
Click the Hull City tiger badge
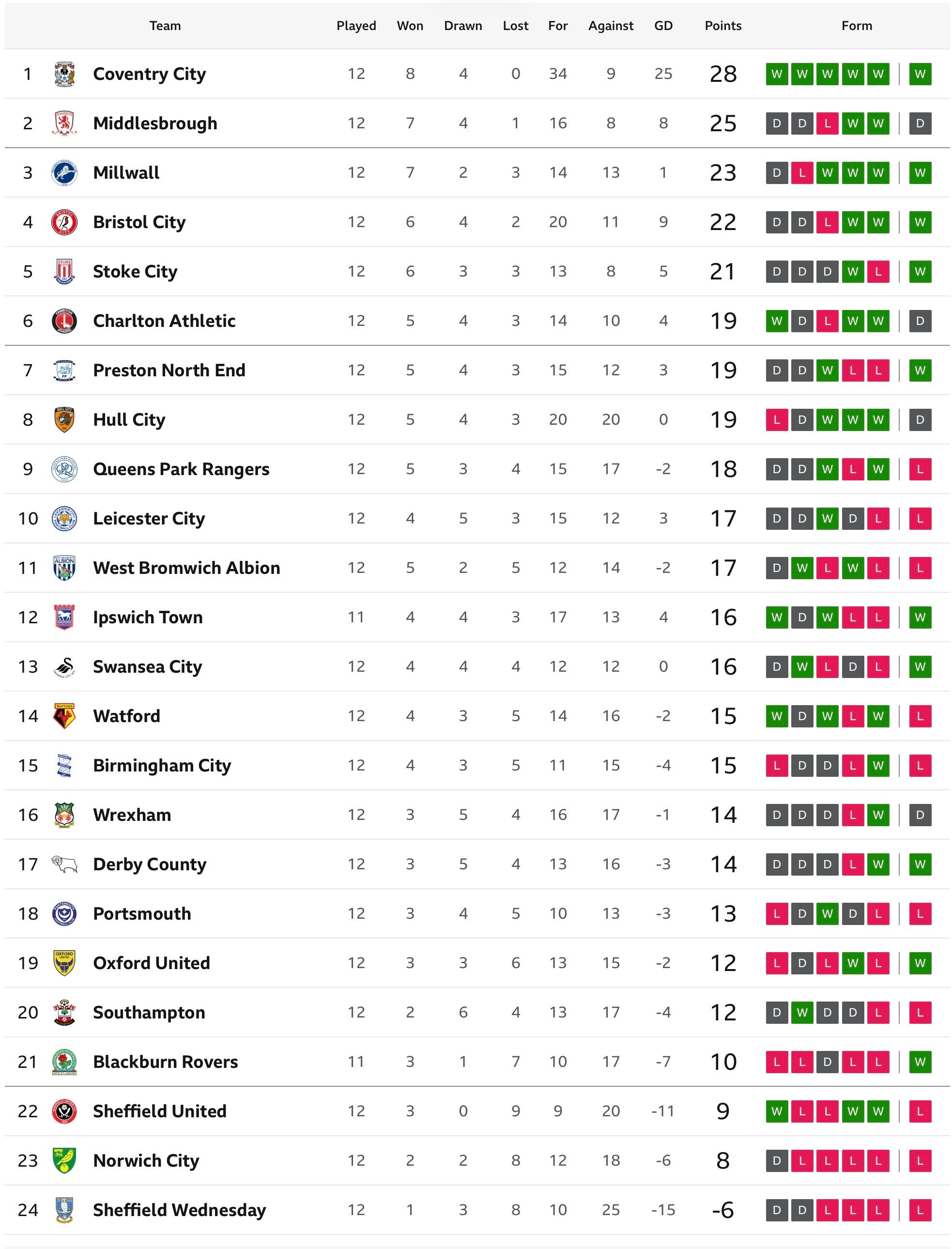pyautogui.click(x=64, y=419)
